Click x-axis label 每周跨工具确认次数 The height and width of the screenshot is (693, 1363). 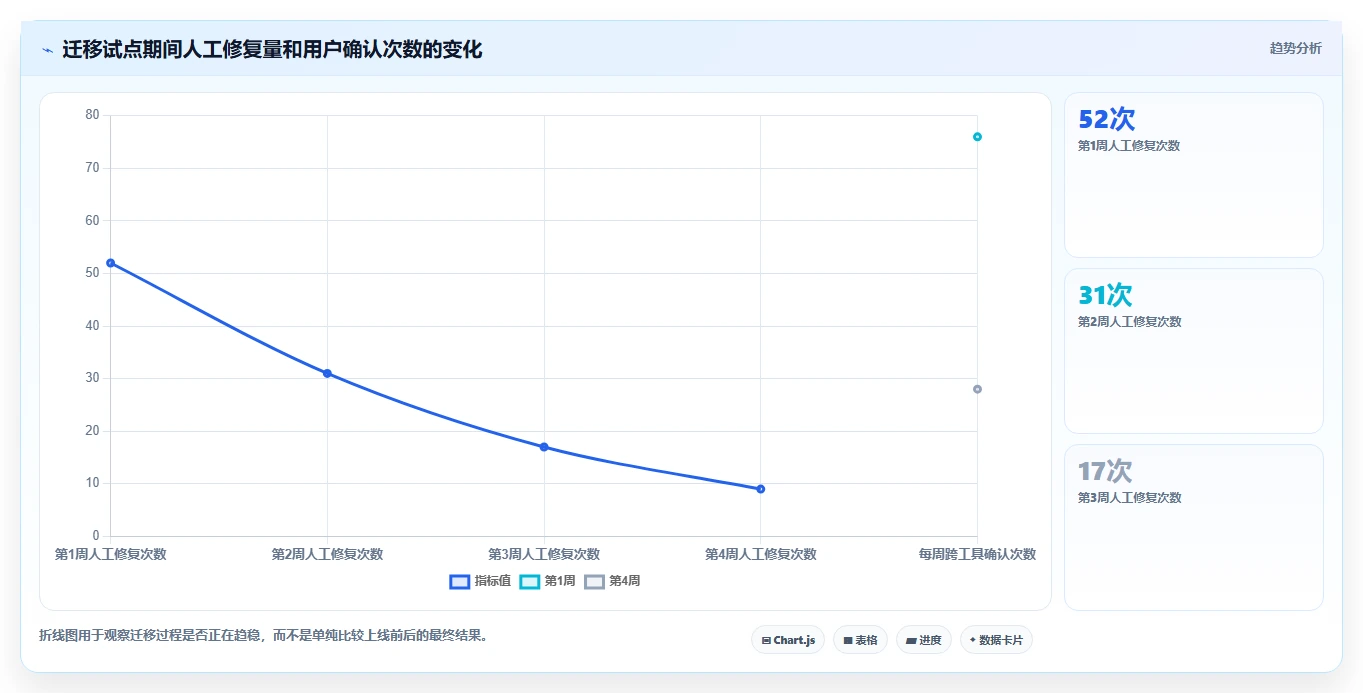(977, 554)
